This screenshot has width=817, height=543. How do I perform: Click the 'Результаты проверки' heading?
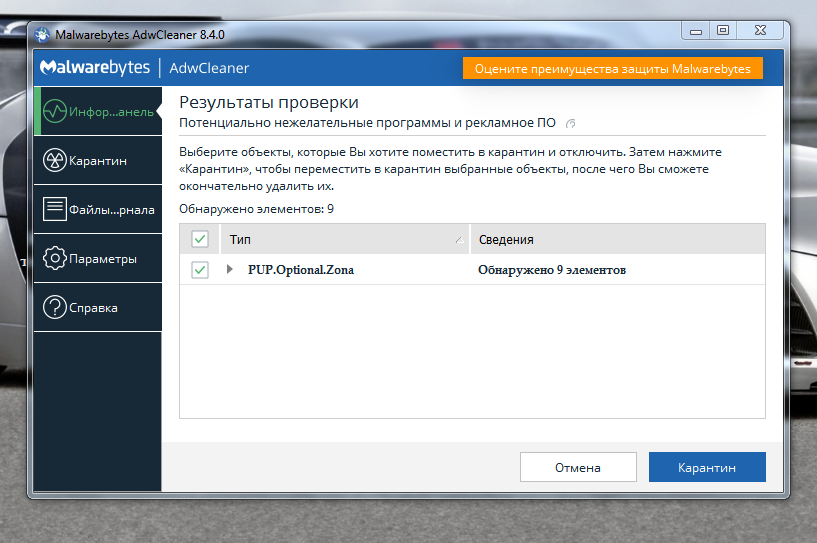tap(269, 103)
